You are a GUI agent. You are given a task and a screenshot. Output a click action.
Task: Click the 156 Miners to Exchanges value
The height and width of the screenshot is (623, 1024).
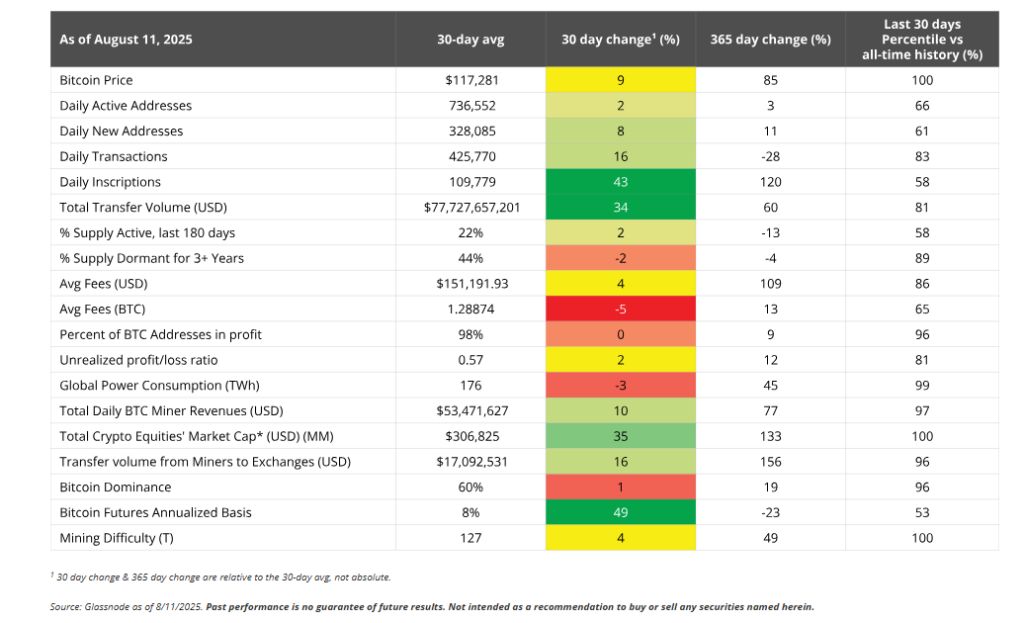(770, 461)
